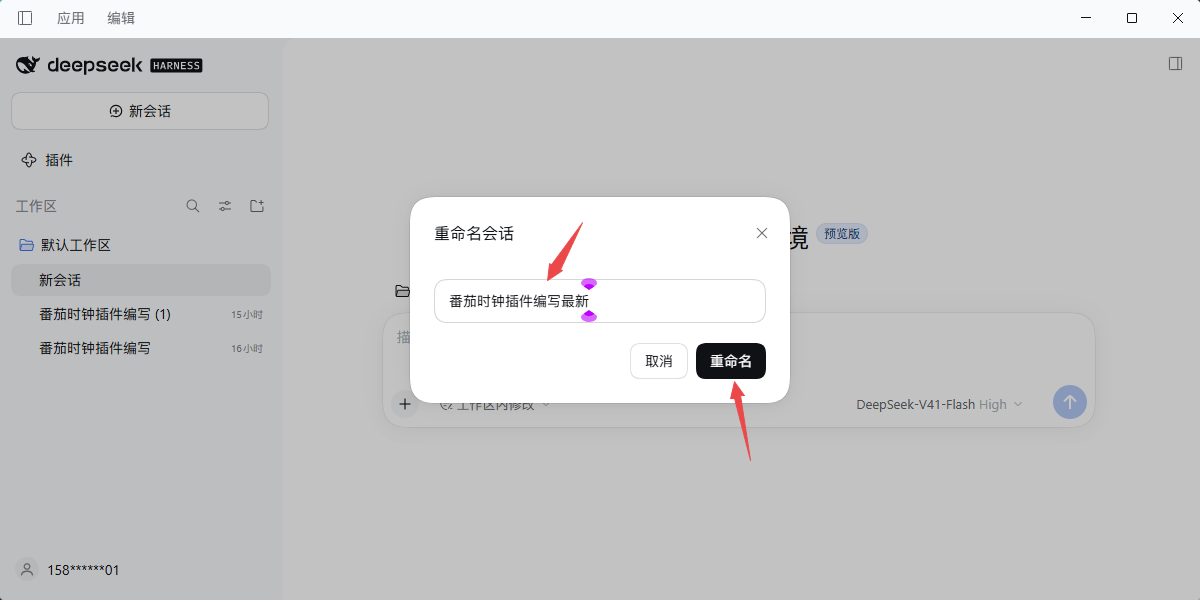Click the plus attachment icon
The height and width of the screenshot is (600, 1200).
tap(405, 404)
